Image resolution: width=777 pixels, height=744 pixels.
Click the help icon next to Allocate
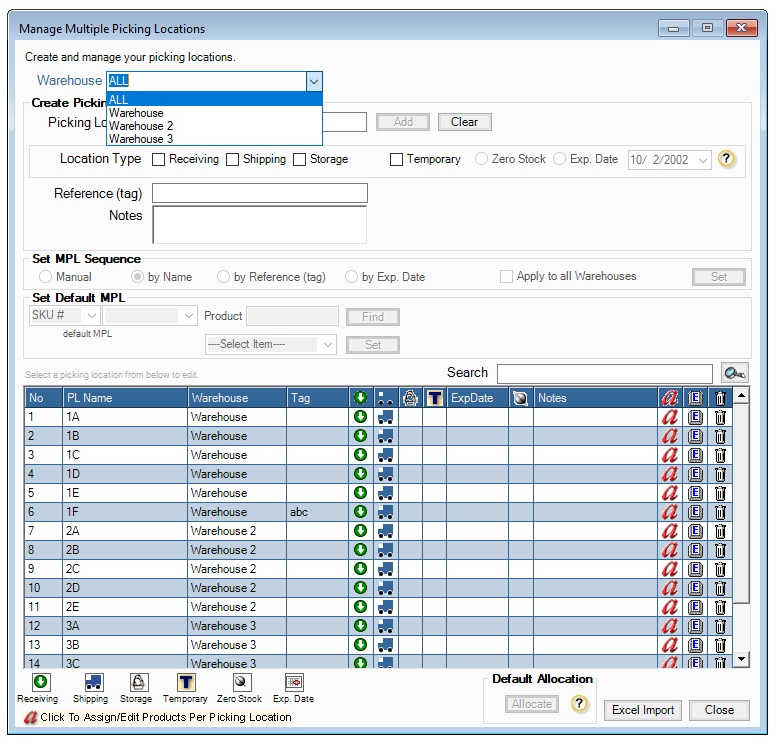[x=579, y=704]
